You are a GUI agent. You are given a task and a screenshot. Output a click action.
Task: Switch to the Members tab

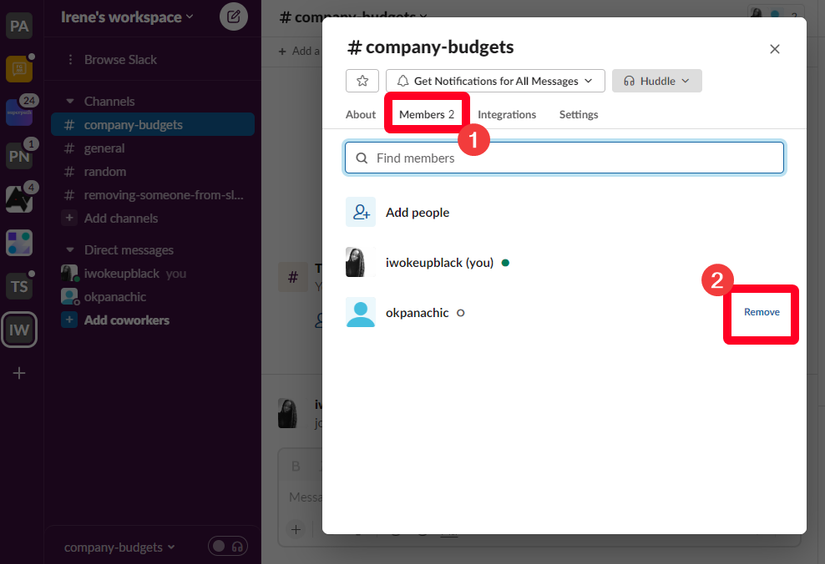pos(426,115)
